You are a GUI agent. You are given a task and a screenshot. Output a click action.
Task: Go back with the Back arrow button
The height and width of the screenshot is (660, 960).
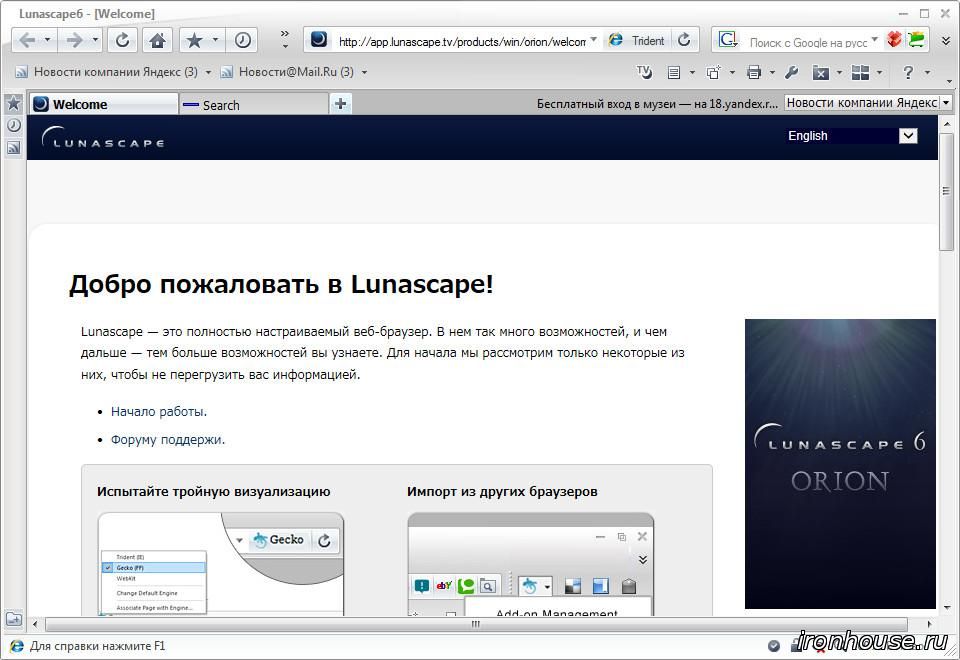pos(26,40)
